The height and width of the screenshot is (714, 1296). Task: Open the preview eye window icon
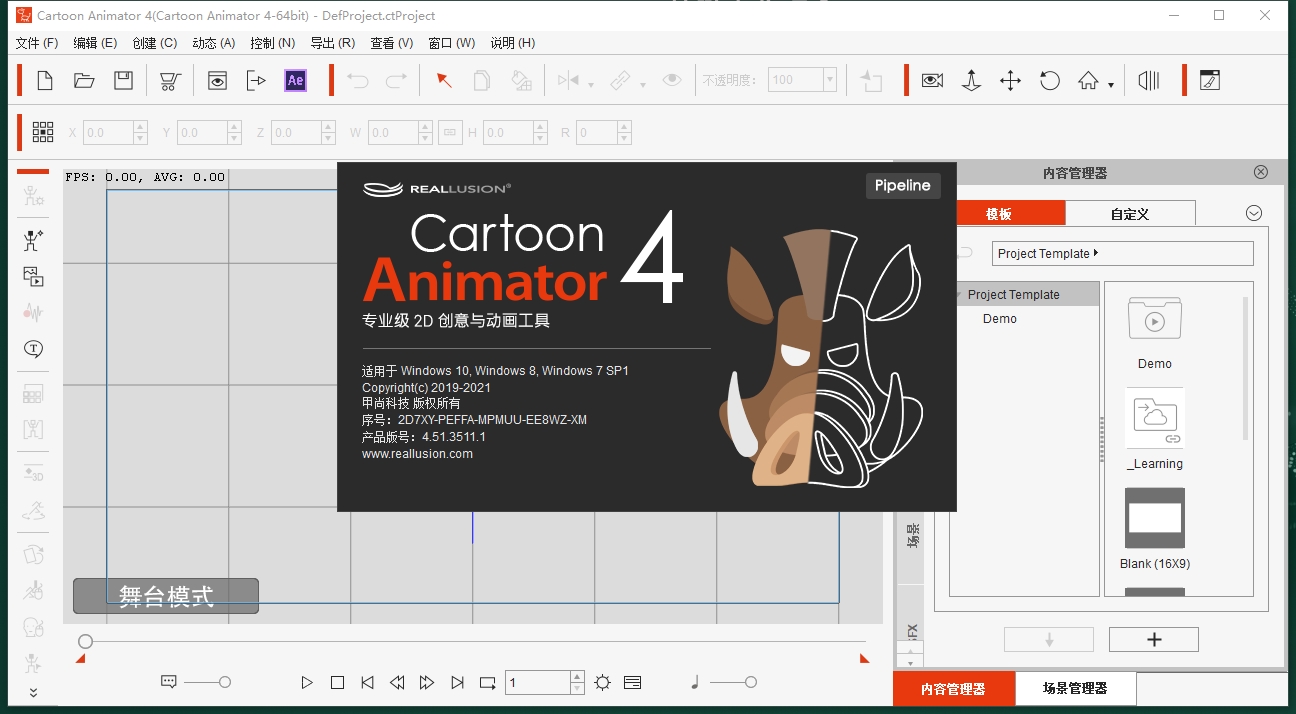coord(217,81)
